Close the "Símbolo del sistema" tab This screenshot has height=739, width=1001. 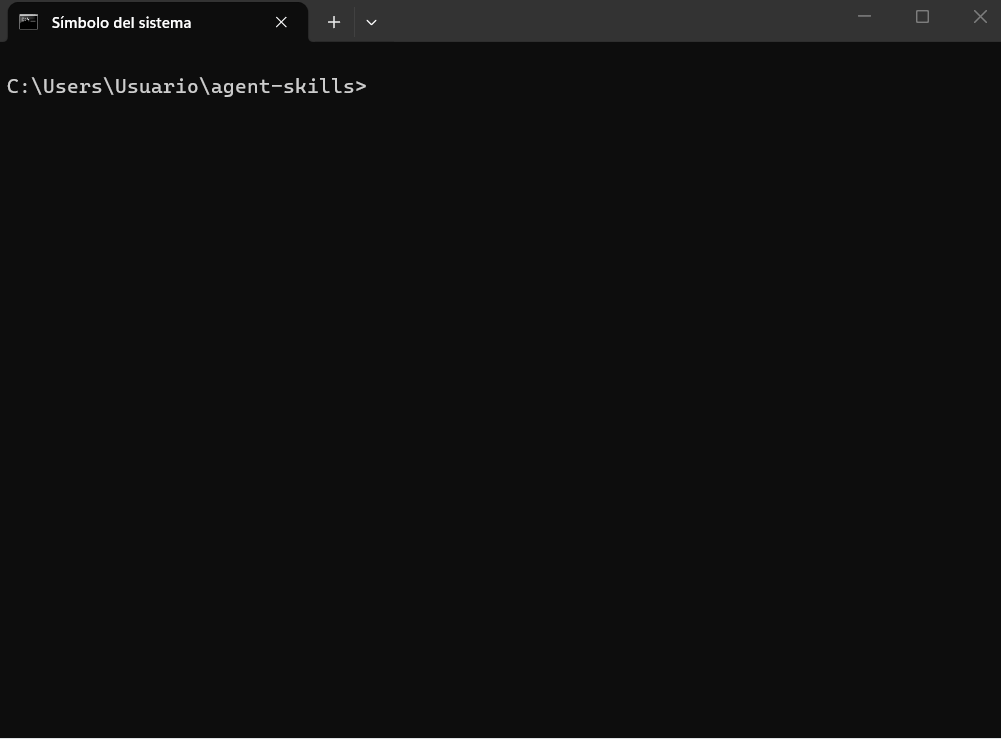tap(281, 22)
